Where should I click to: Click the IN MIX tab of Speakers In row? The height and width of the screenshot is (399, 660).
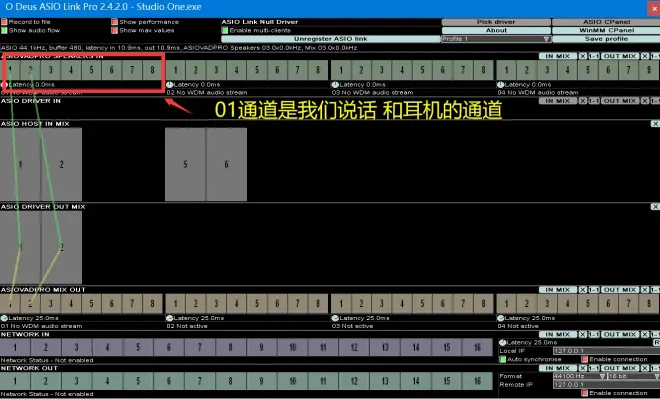coord(558,56)
